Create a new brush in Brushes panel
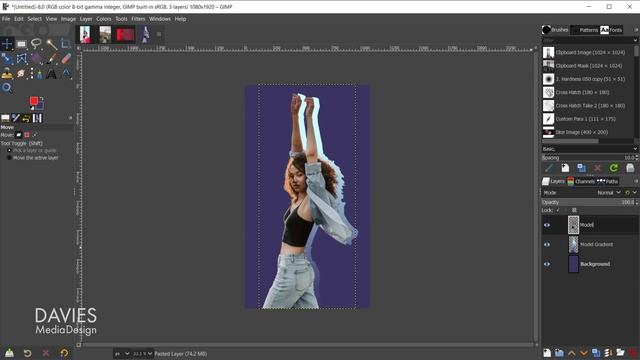Viewport: 640px width, 360px height. (565, 168)
